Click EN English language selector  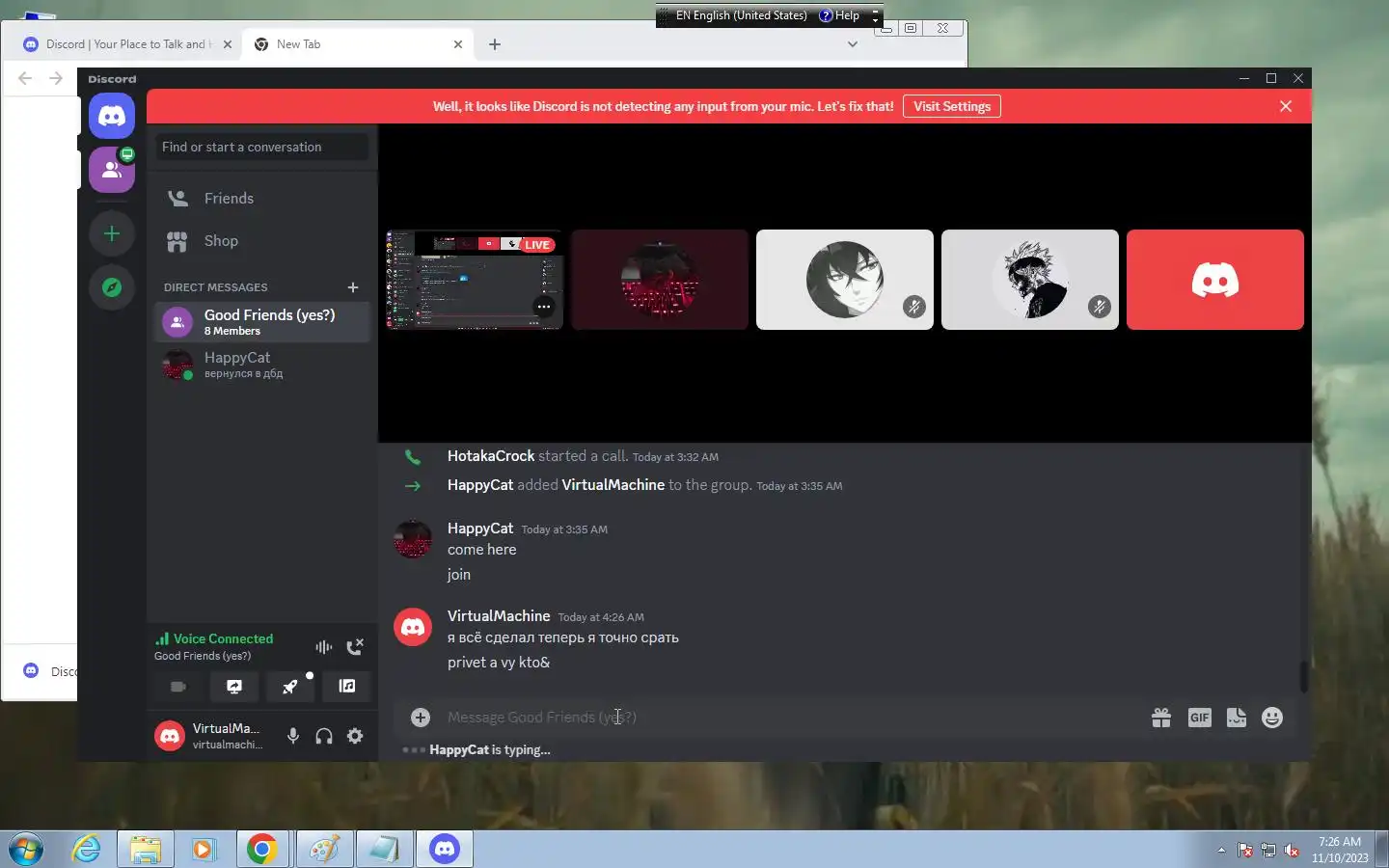(x=741, y=15)
